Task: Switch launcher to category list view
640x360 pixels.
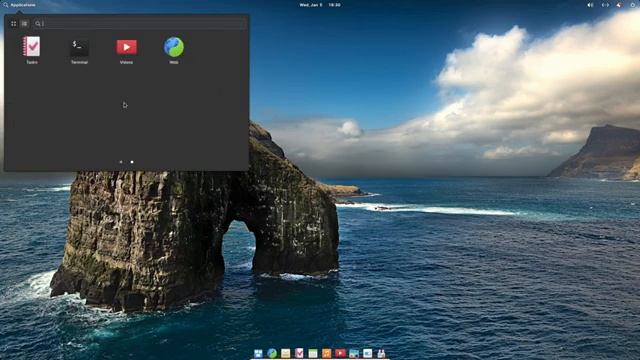Action: [24, 24]
